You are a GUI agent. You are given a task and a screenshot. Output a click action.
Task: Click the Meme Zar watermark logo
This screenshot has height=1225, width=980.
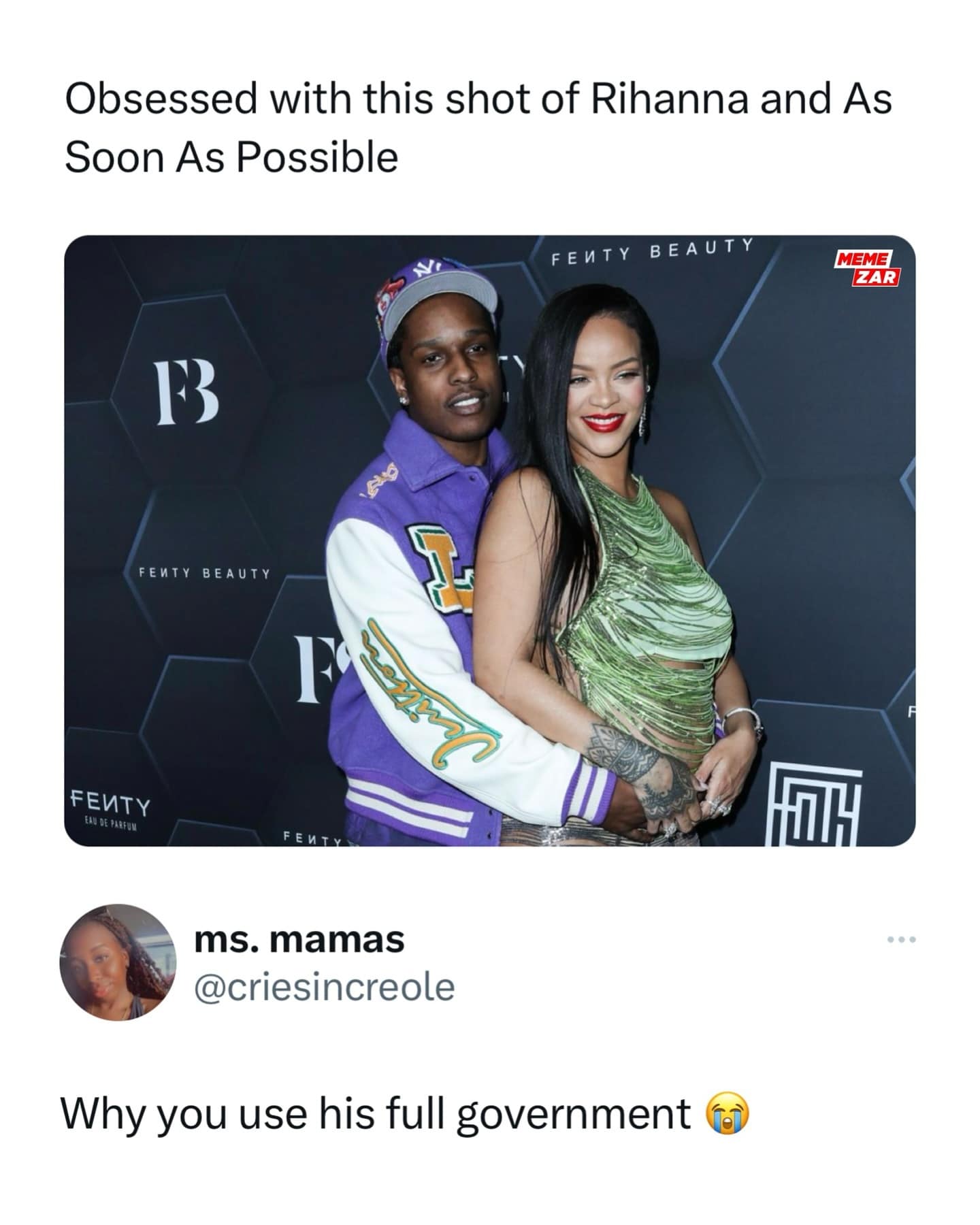click(868, 269)
